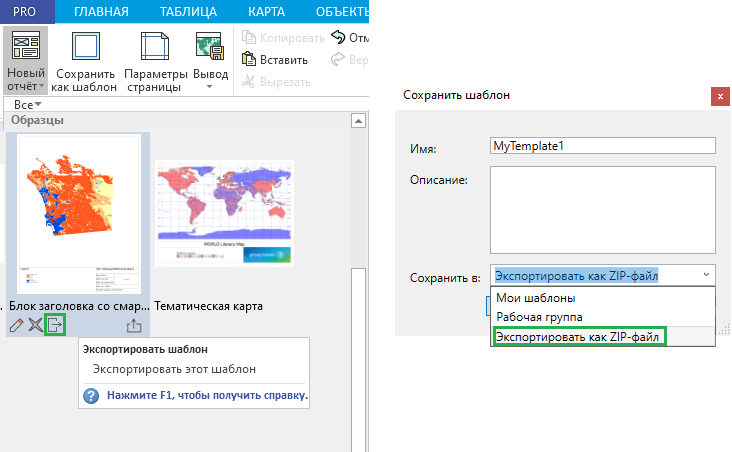Click the F1 help link in tooltip

pyautogui.click(x=207, y=396)
